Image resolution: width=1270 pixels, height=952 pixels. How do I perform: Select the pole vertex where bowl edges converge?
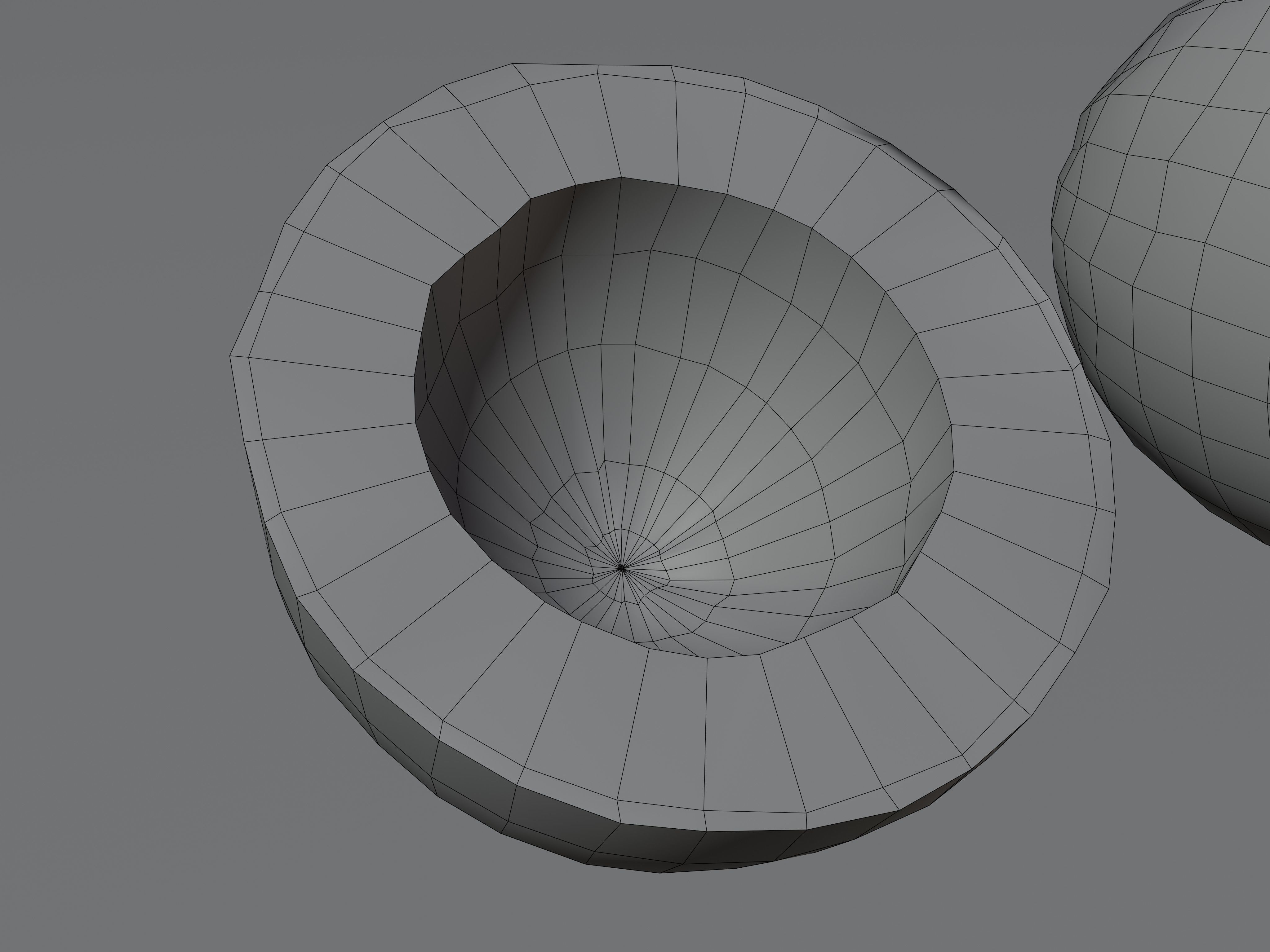coord(622,569)
